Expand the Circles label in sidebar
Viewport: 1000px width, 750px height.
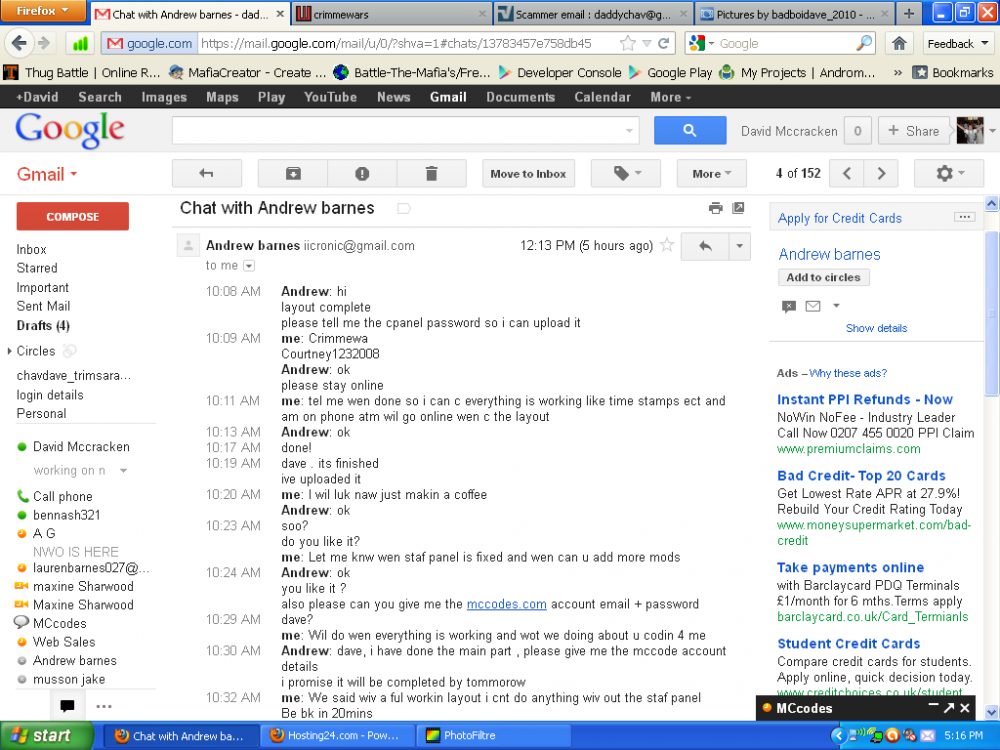10,351
